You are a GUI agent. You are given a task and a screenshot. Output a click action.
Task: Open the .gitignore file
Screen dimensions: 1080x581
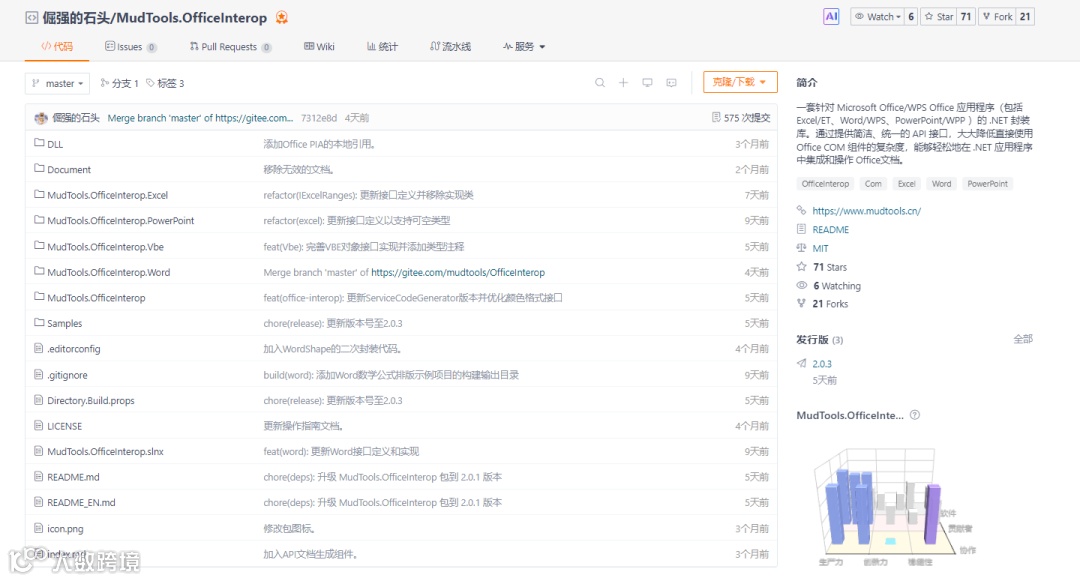(x=68, y=375)
